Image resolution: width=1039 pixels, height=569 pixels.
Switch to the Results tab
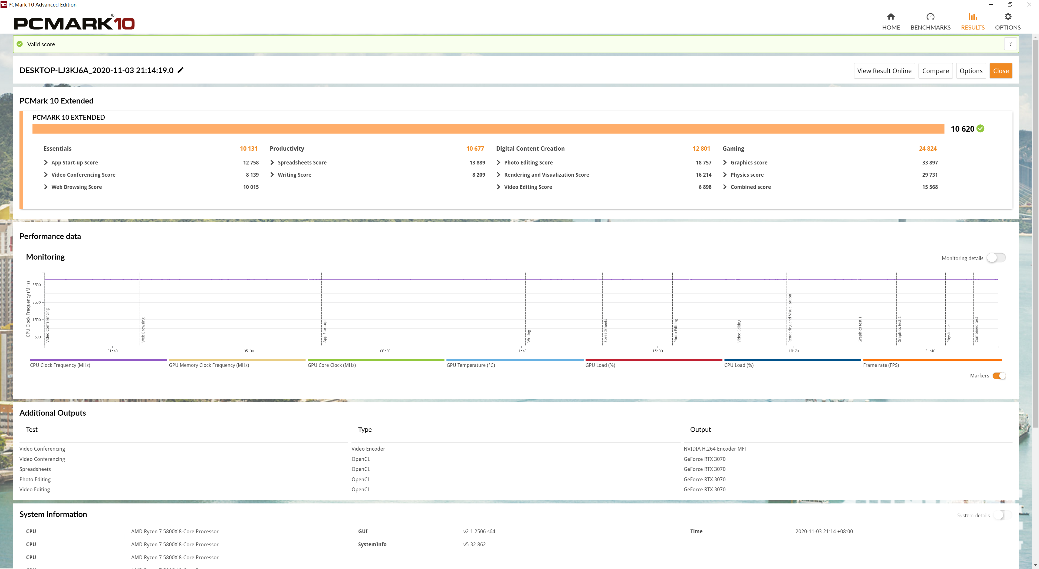coord(973,21)
